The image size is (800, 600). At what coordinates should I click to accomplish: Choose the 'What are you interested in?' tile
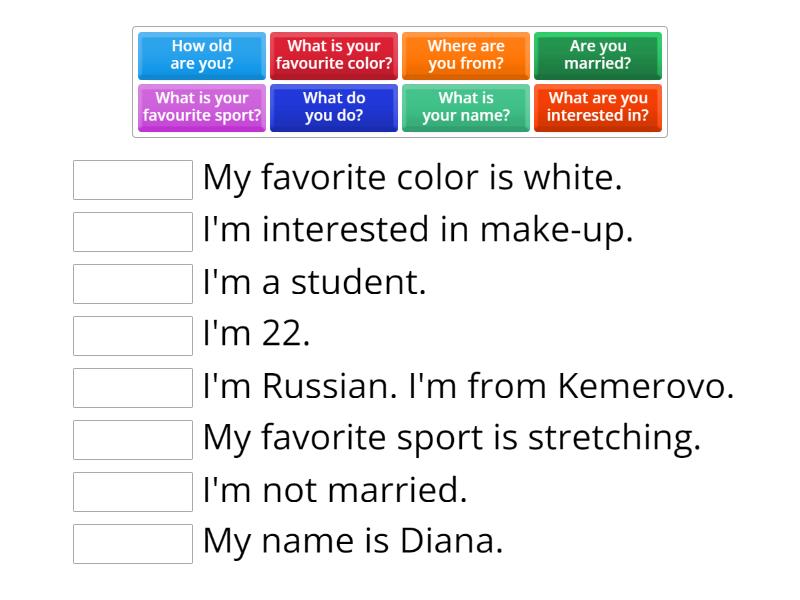coord(598,107)
